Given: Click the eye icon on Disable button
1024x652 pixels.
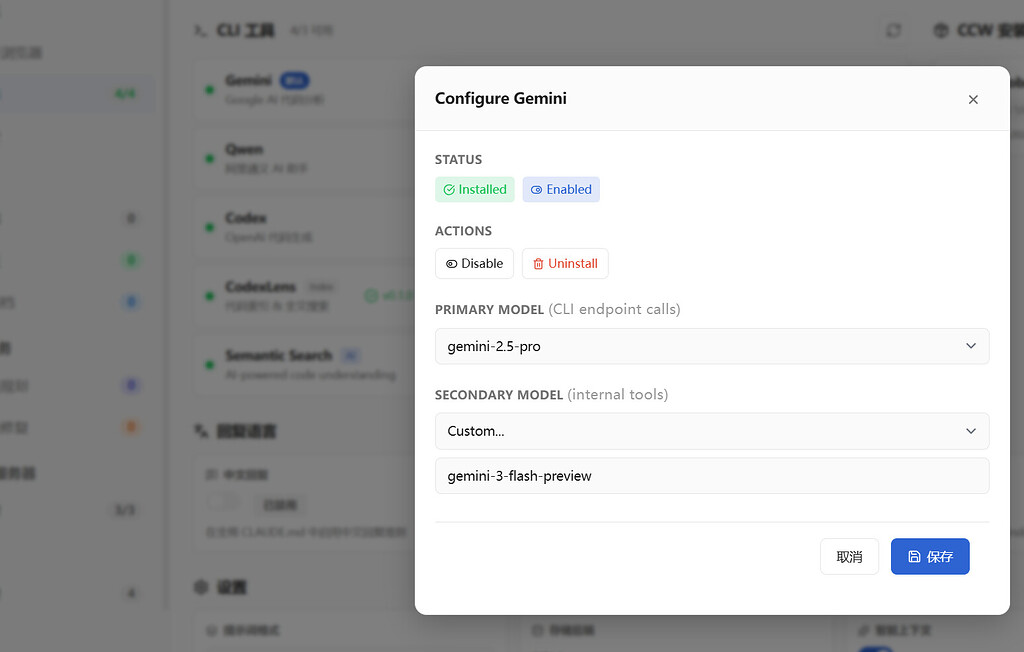Looking at the screenshot, I should pos(451,264).
